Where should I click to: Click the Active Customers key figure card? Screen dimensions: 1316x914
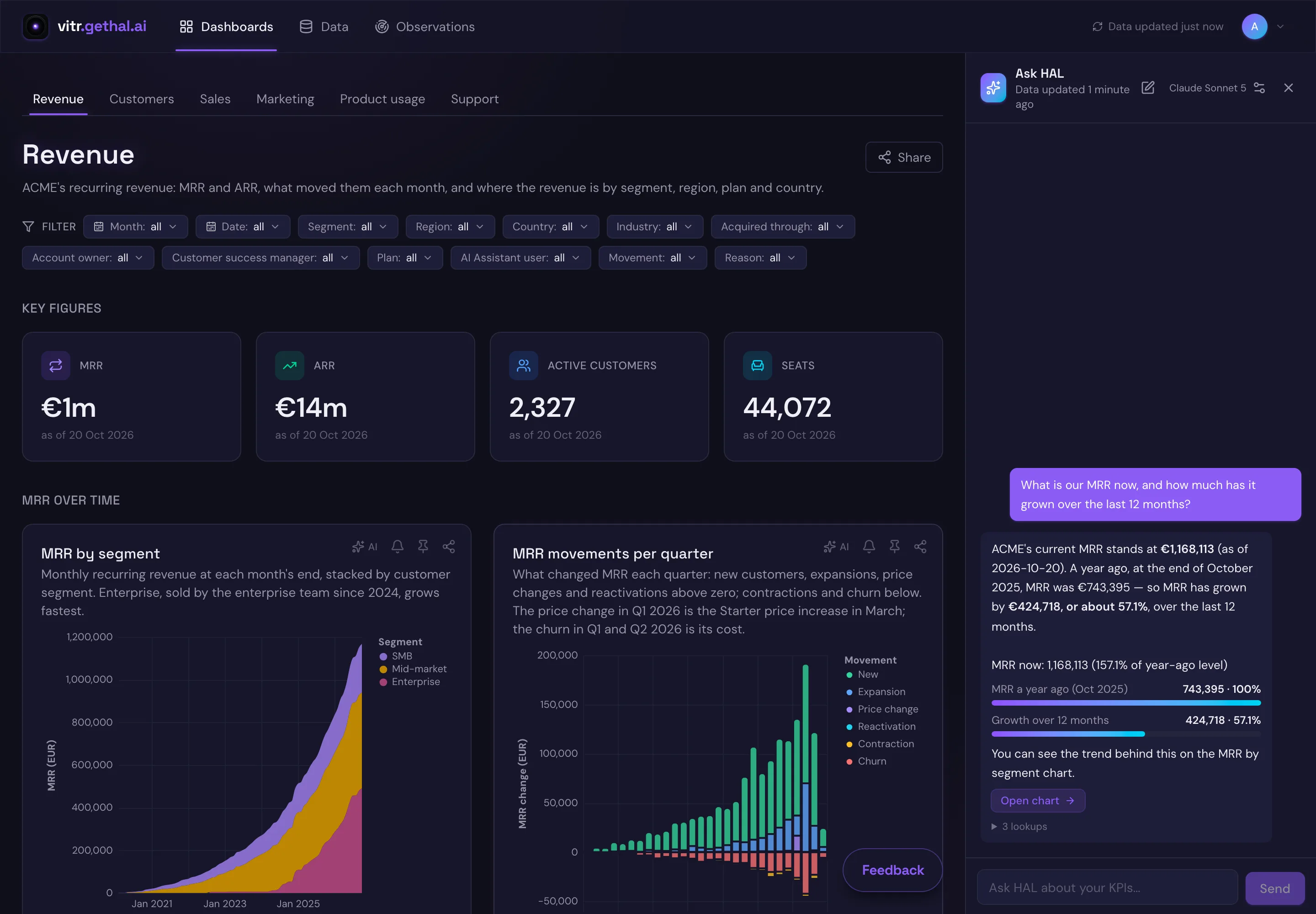coord(599,396)
